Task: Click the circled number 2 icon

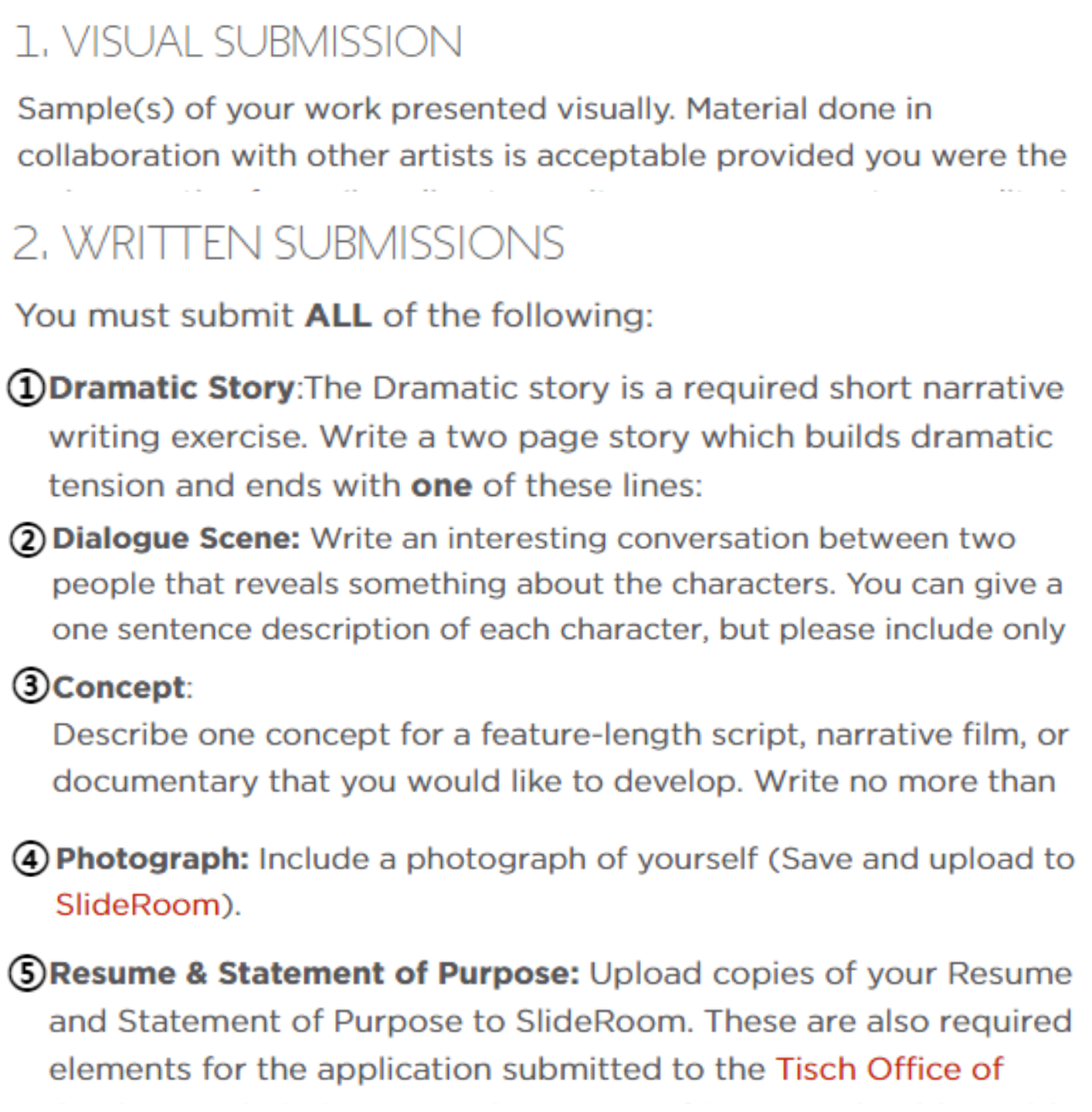Action: pyautogui.click(x=29, y=540)
